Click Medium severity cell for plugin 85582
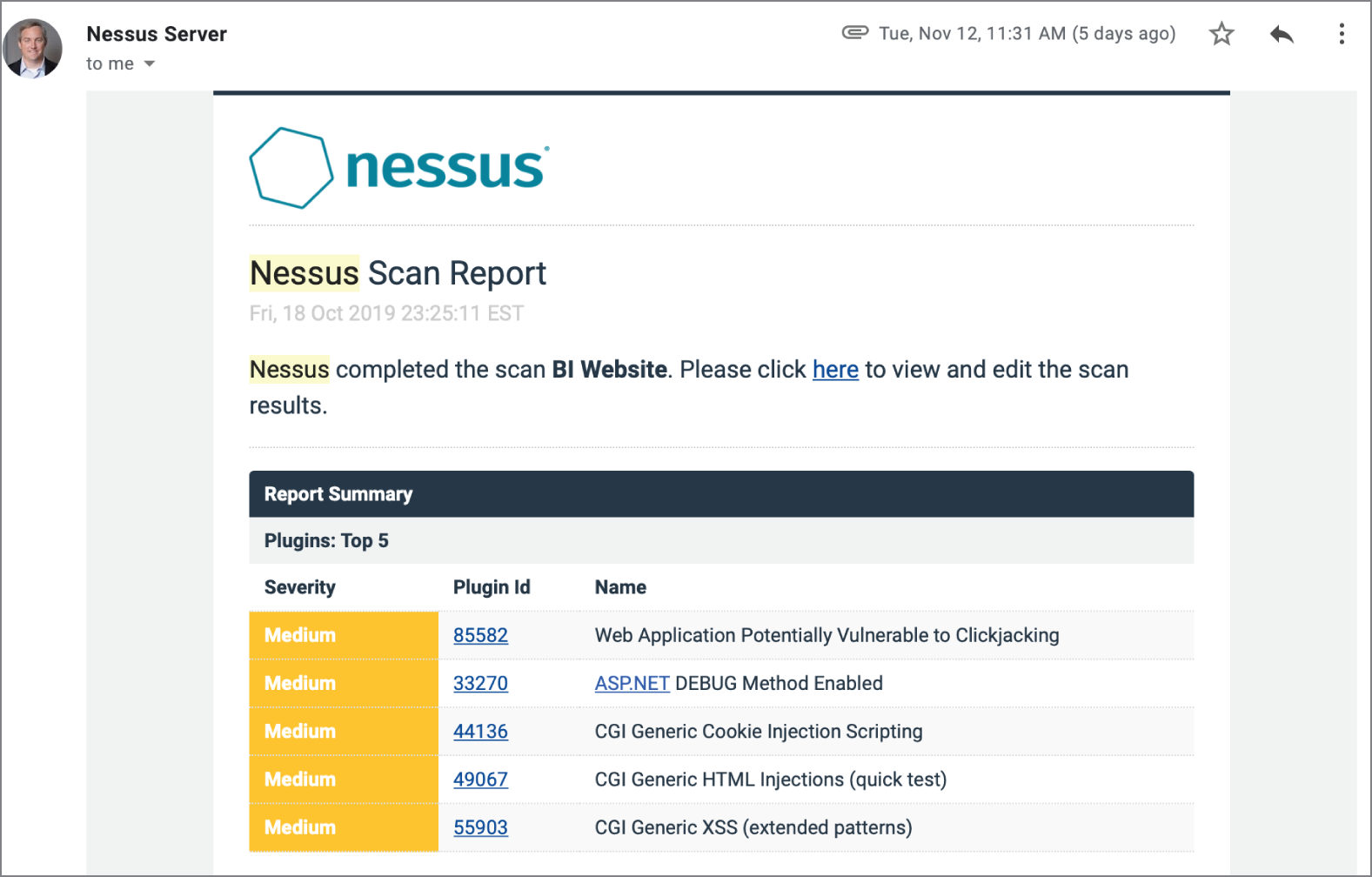This screenshot has height=877, width=1372. (x=344, y=635)
